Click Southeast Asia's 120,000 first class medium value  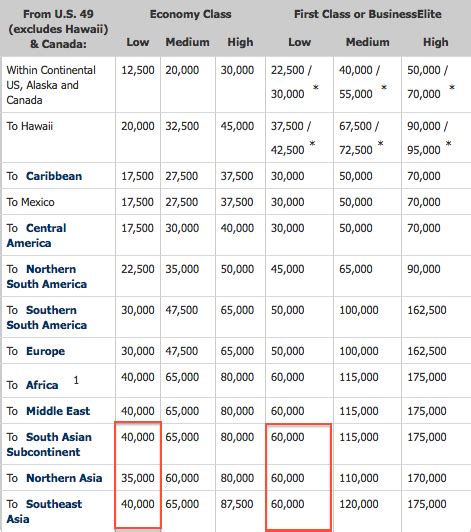coord(359,504)
